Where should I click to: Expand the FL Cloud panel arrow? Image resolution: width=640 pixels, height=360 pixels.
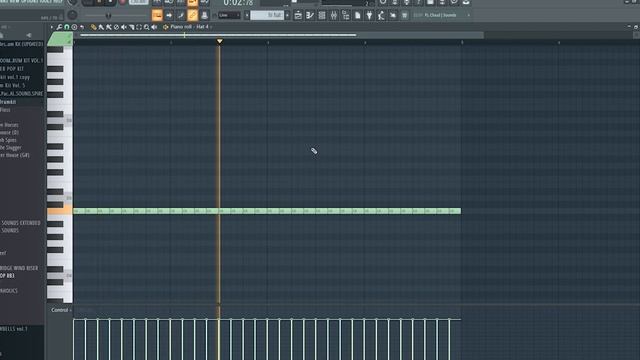click(x=469, y=15)
